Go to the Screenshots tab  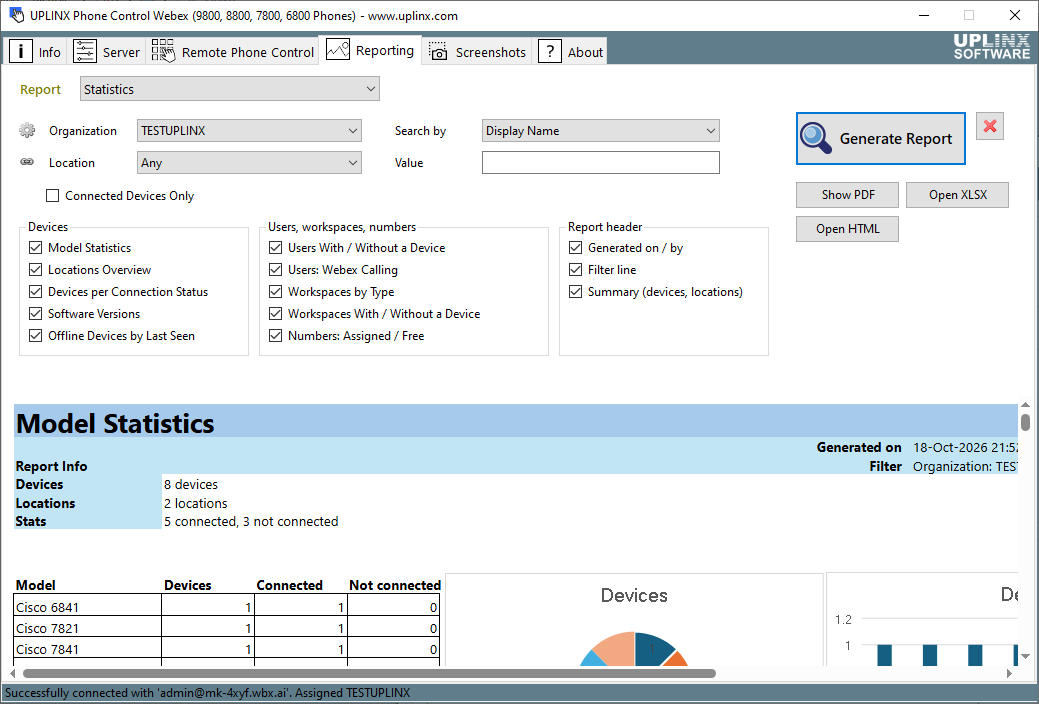click(477, 51)
